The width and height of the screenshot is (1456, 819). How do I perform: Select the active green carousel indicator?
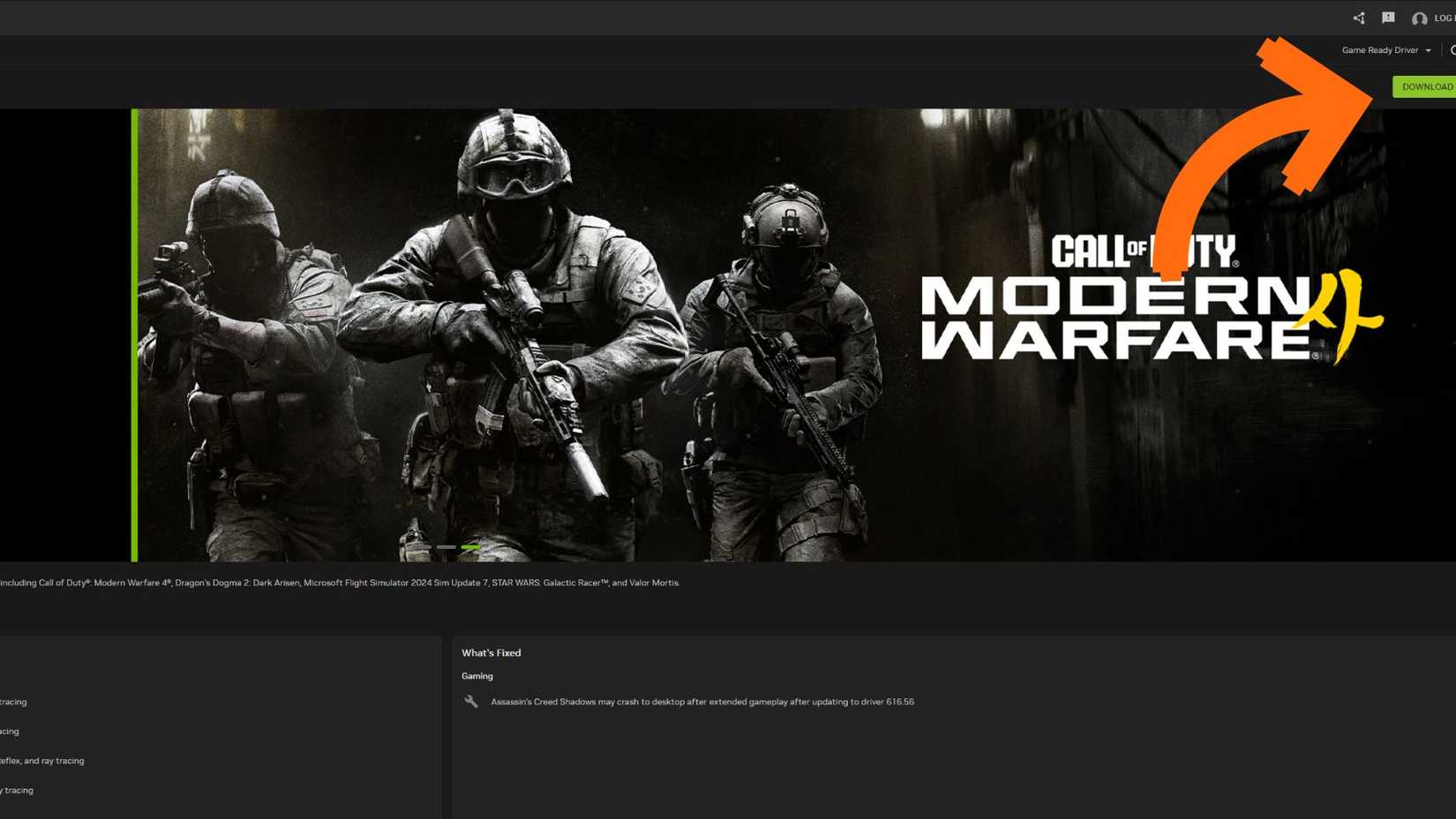[x=470, y=547]
